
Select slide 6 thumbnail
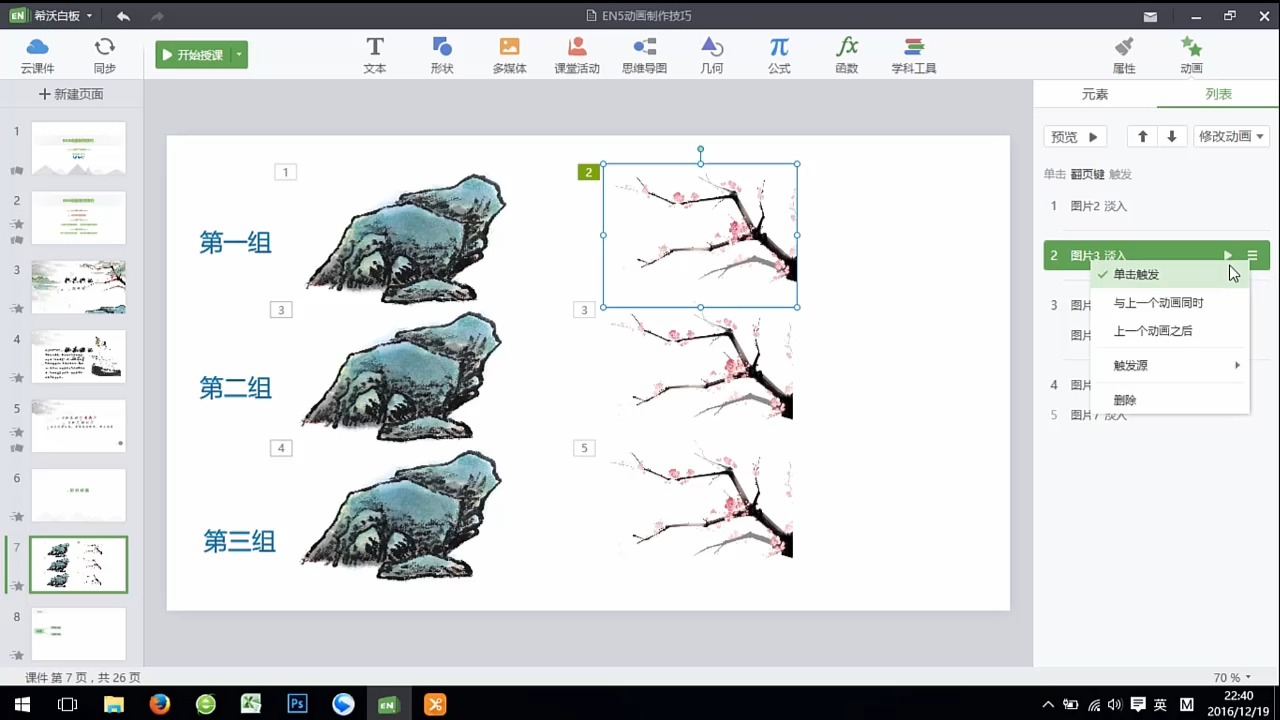(79, 495)
